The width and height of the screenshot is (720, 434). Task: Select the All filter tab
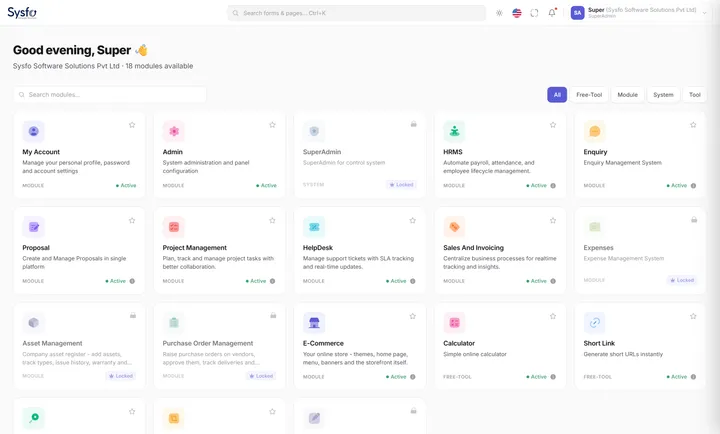pyautogui.click(x=557, y=95)
